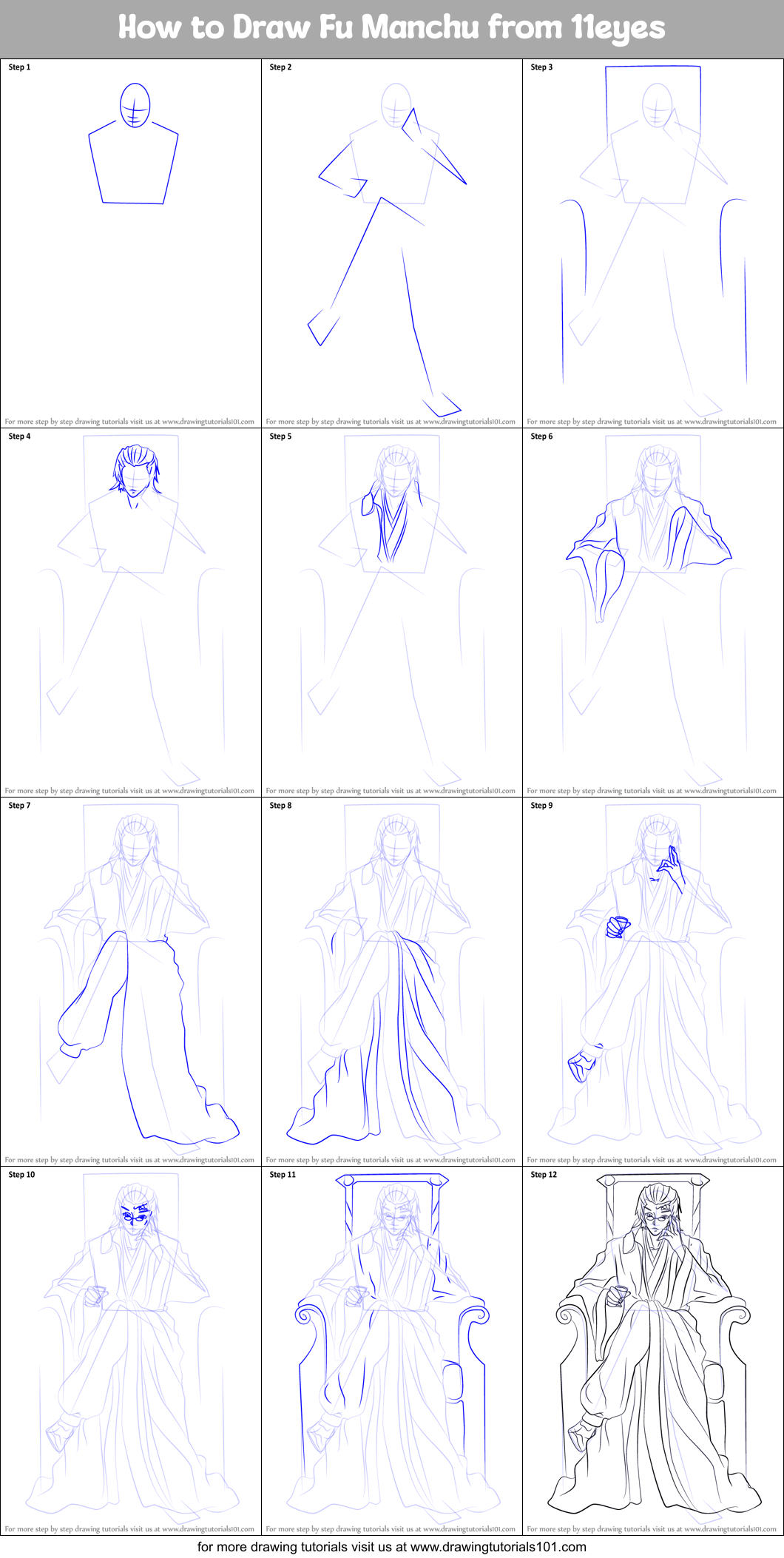Click the 'Step 8' label

pos(280,806)
